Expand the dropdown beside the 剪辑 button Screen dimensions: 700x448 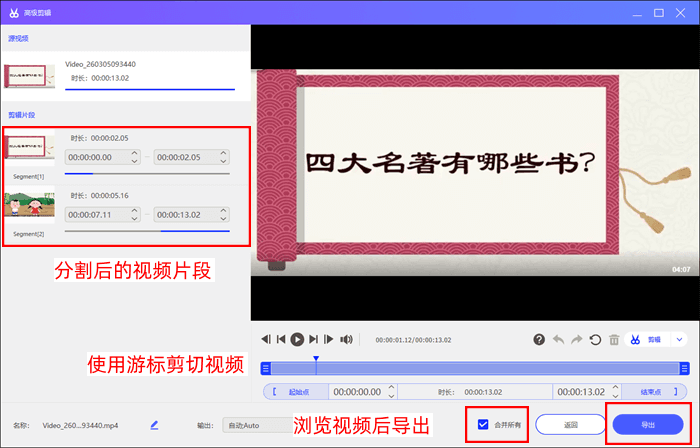[679, 340]
